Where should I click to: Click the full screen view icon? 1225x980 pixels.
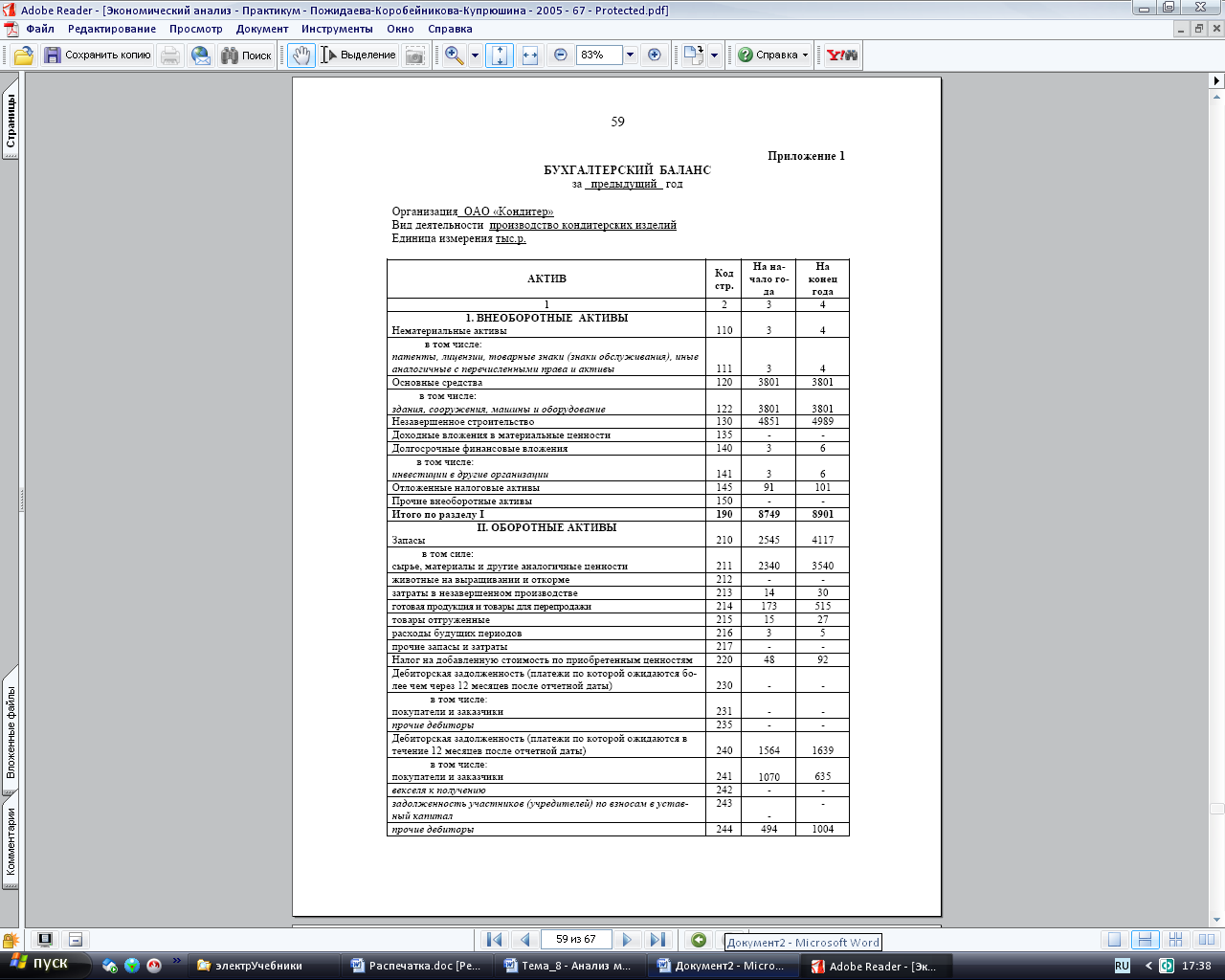point(44,940)
